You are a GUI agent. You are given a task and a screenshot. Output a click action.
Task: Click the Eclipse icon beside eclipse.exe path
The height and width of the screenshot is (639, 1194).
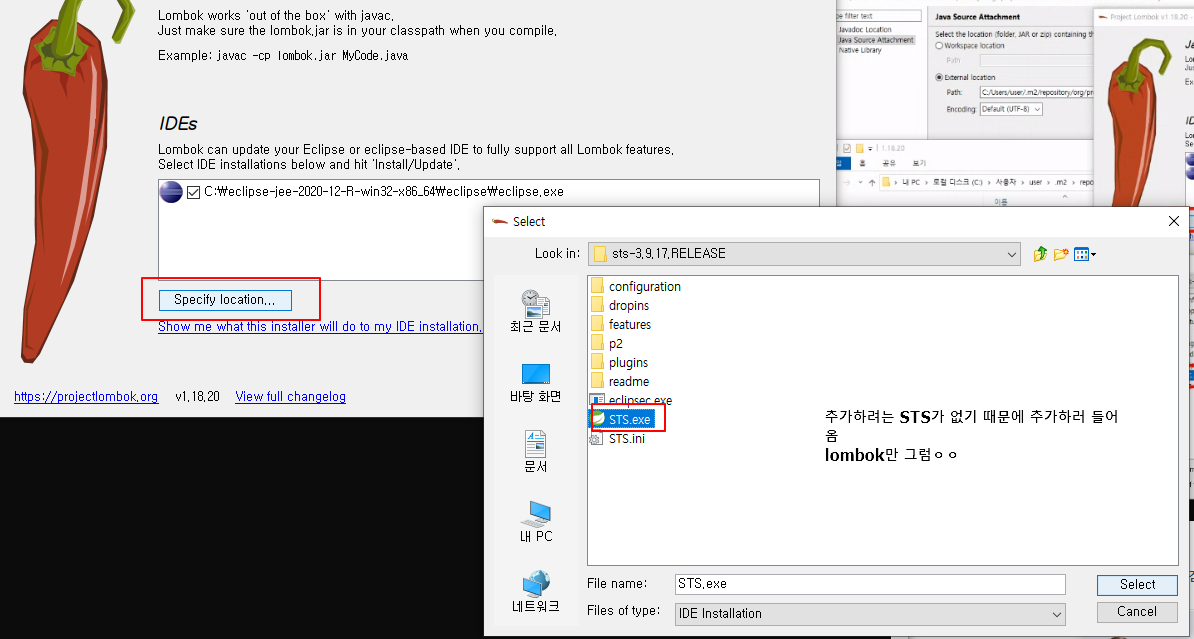[x=171, y=192]
